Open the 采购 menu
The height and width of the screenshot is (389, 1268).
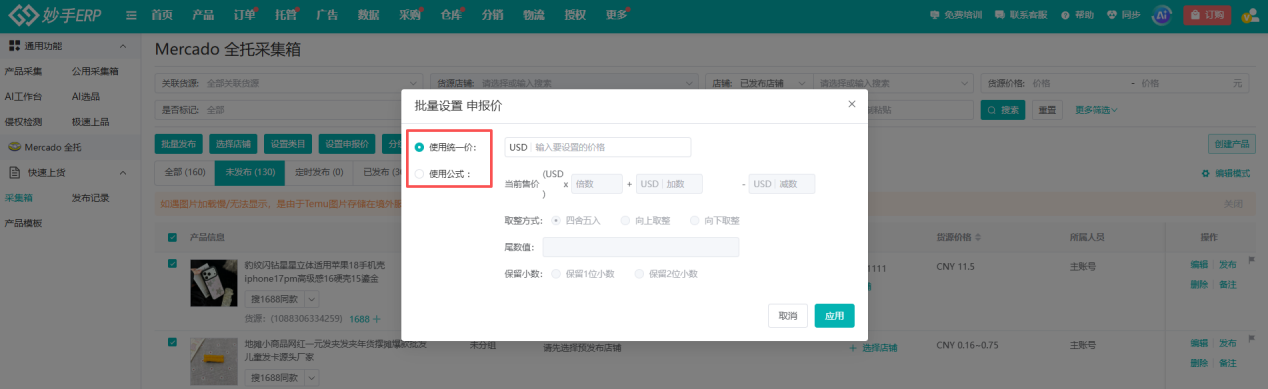(x=409, y=15)
